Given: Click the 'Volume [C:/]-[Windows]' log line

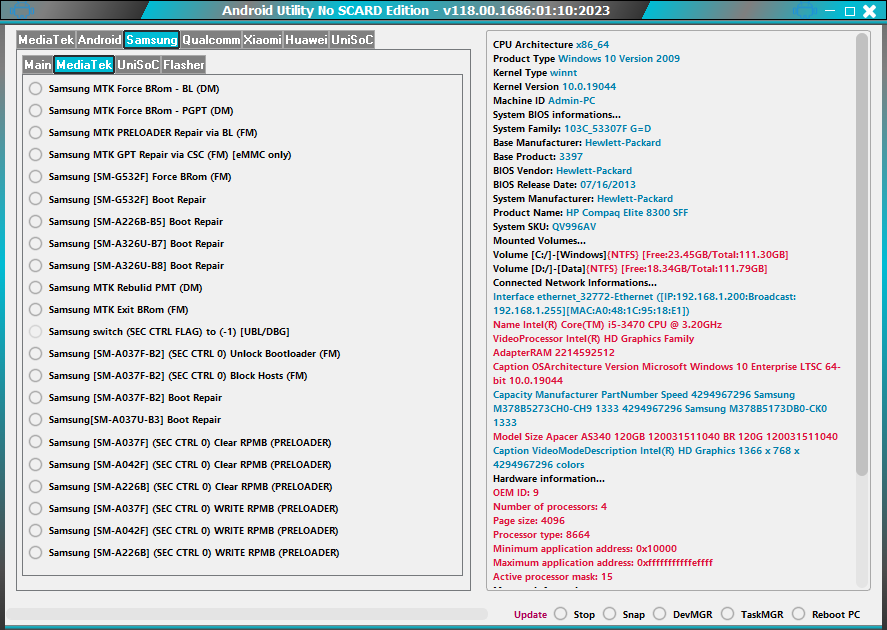Looking at the screenshot, I should click(x=640, y=255).
